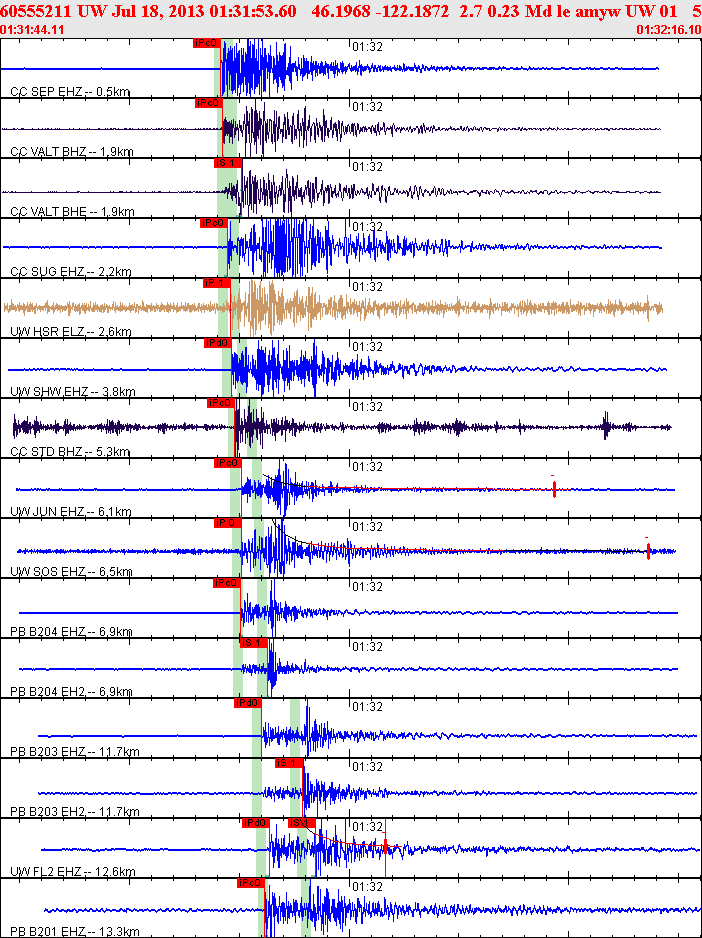Select station label CC SEP EHZ -- 0.5km
702x938 pixels.
pyautogui.click(x=71, y=92)
